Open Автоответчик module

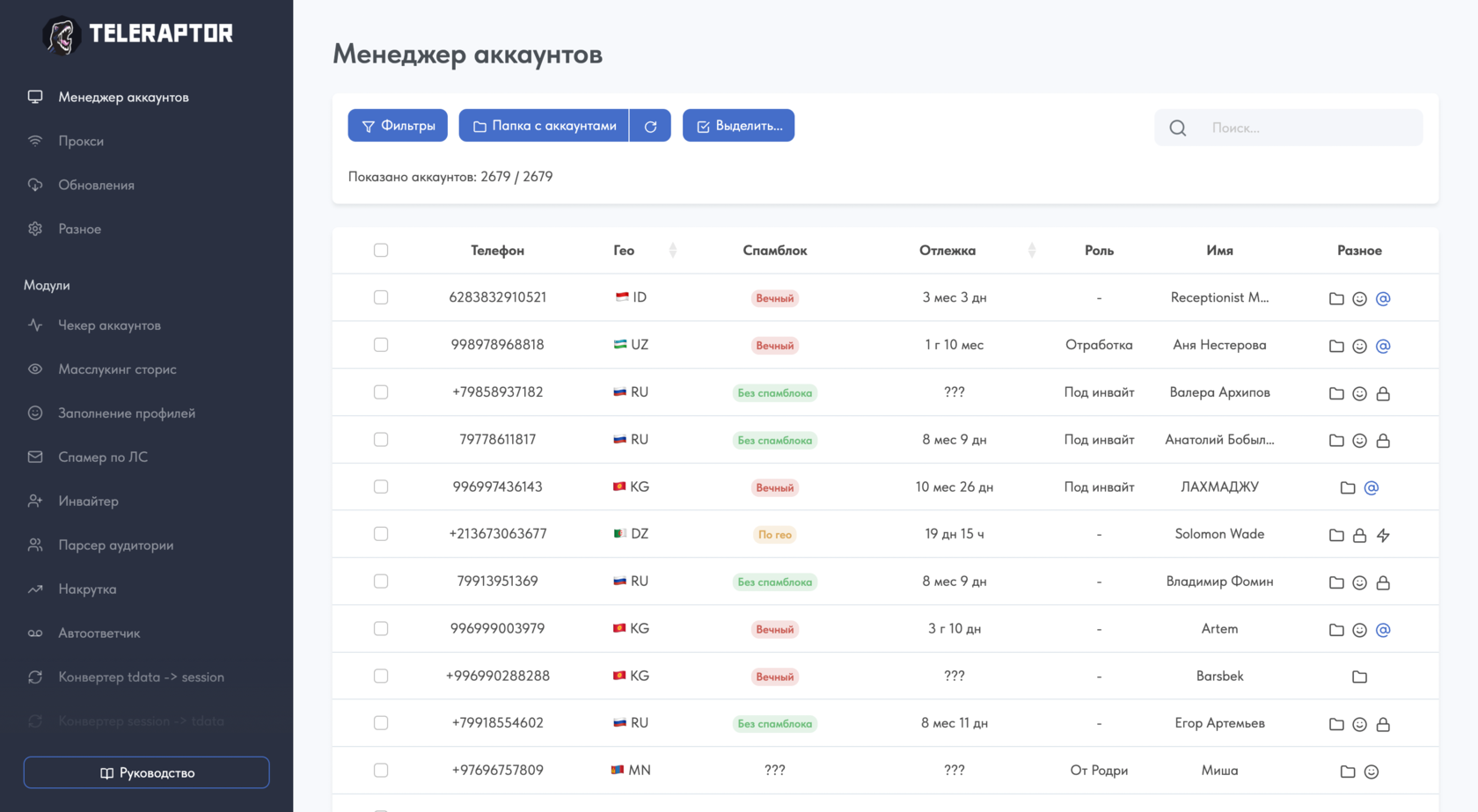(x=99, y=633)
